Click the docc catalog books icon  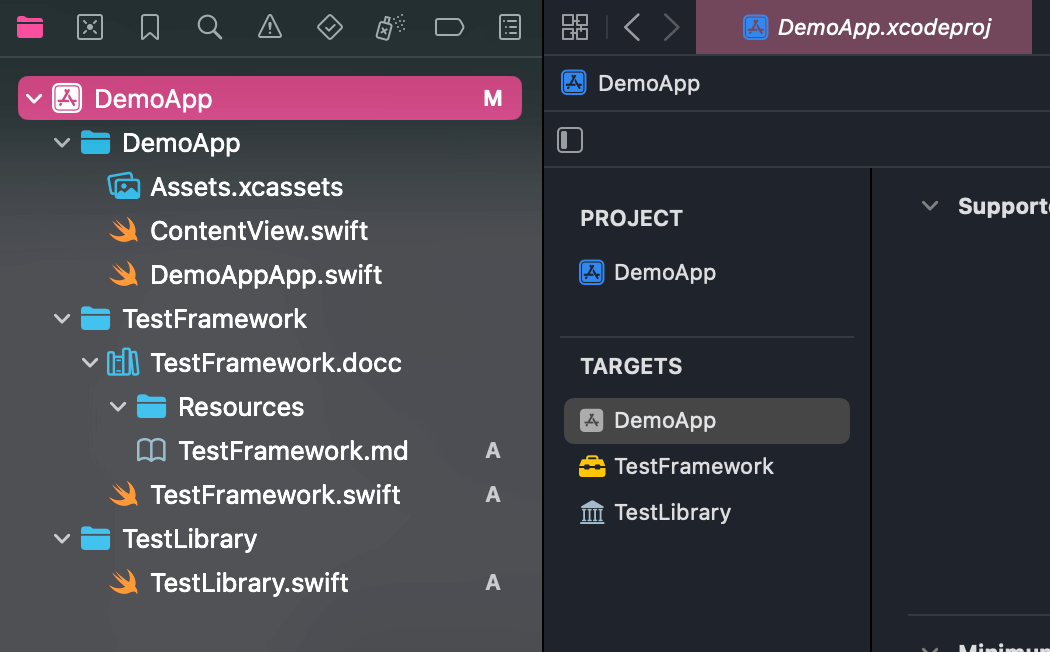(x=123, y=363)
